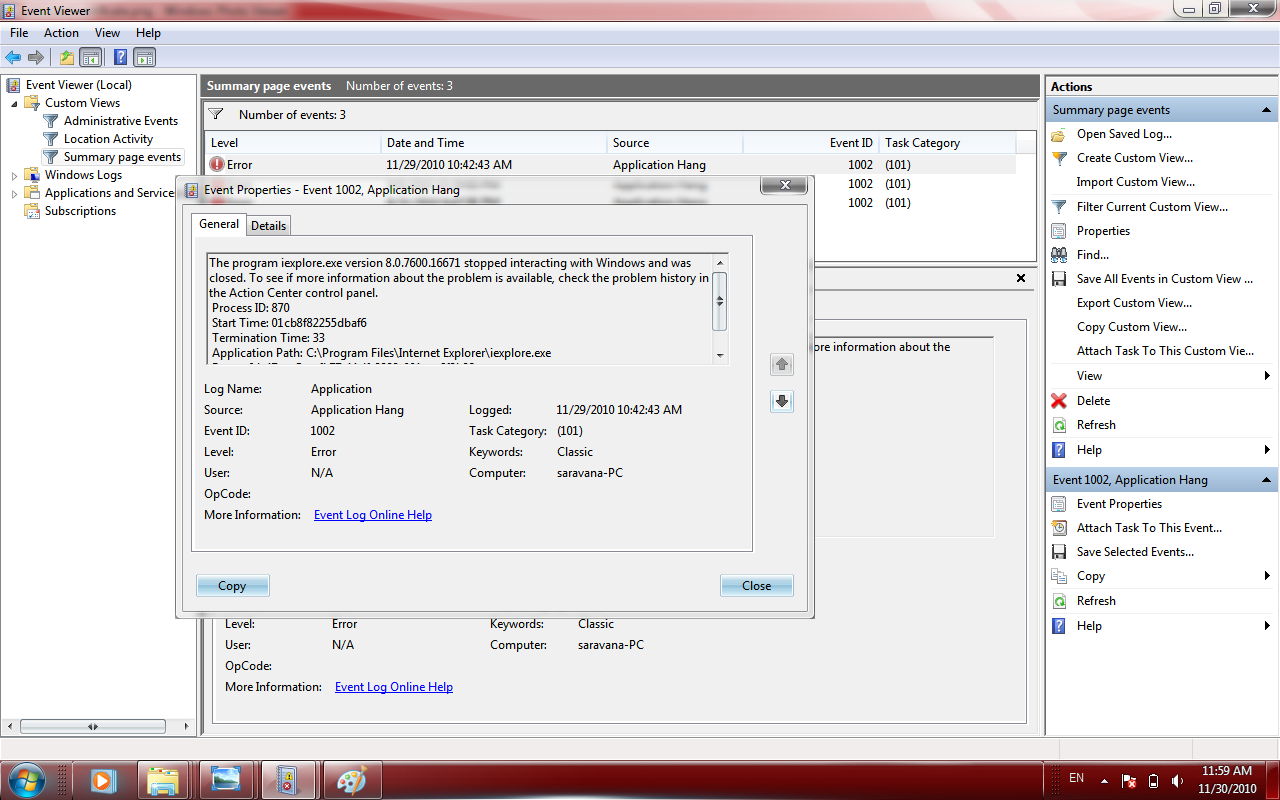The image size is (1280, 800).
Task: Click Create Custom View action
Action: click(1134, 158)
